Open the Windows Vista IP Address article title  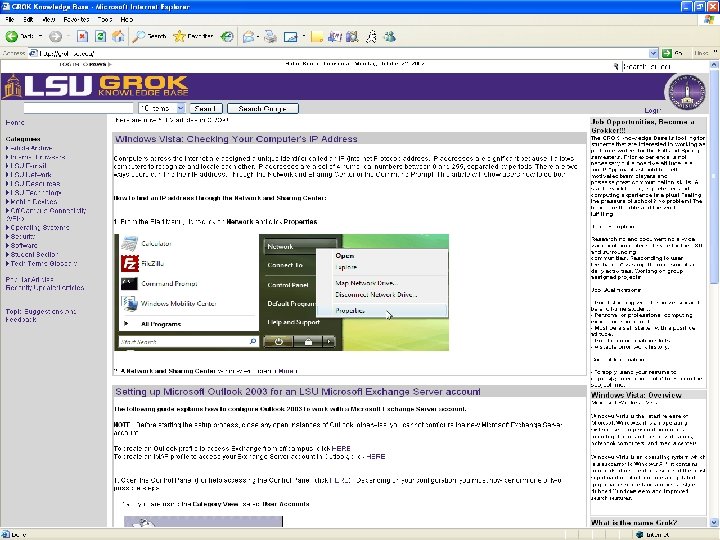click(x=236, y=139)
